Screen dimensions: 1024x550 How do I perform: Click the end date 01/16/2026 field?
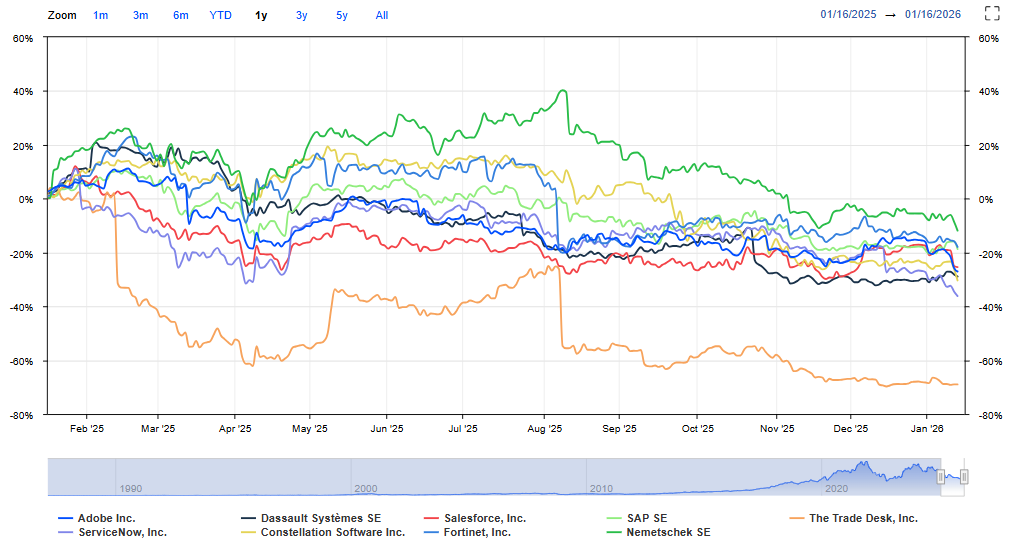933,14
